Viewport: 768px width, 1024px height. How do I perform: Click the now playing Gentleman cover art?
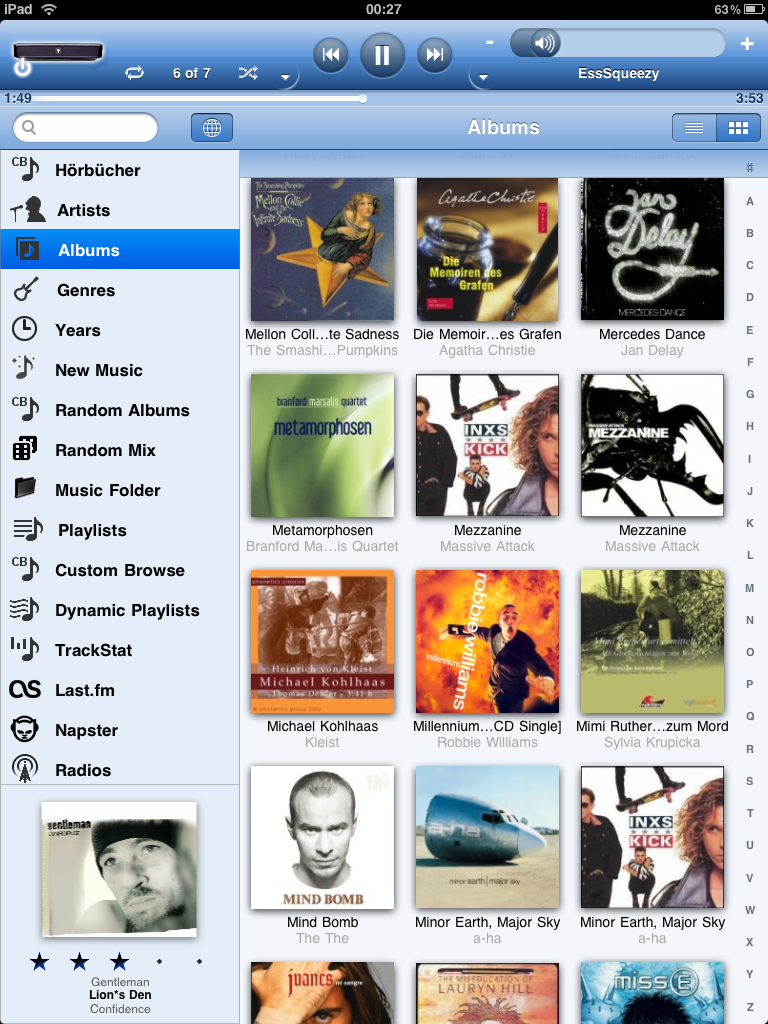pyautogui.click(x=119, y=869)
